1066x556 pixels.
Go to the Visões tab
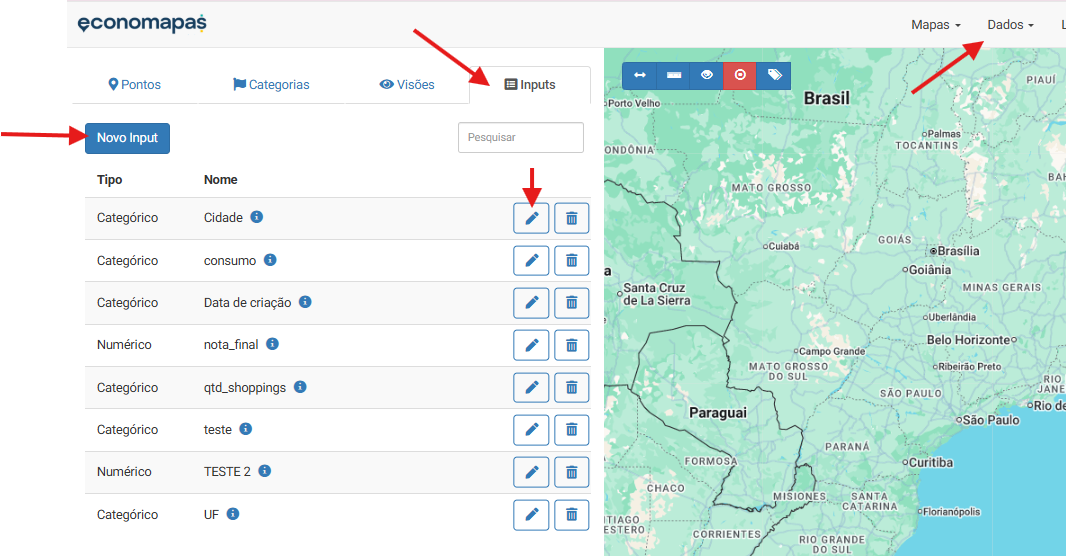pos(407,85)
